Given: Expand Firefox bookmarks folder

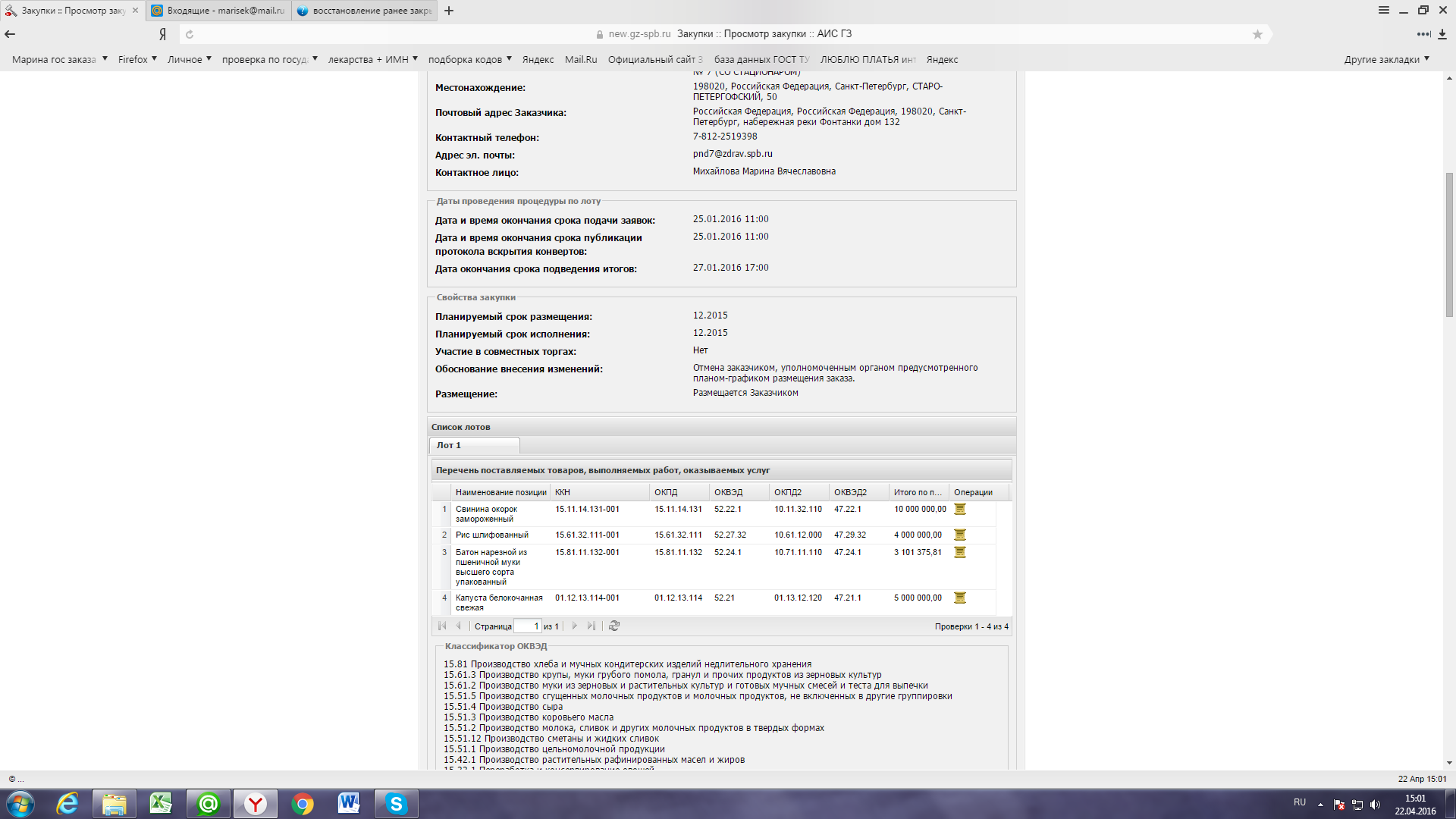Looking at the screenshot, I should click(137, 59).
